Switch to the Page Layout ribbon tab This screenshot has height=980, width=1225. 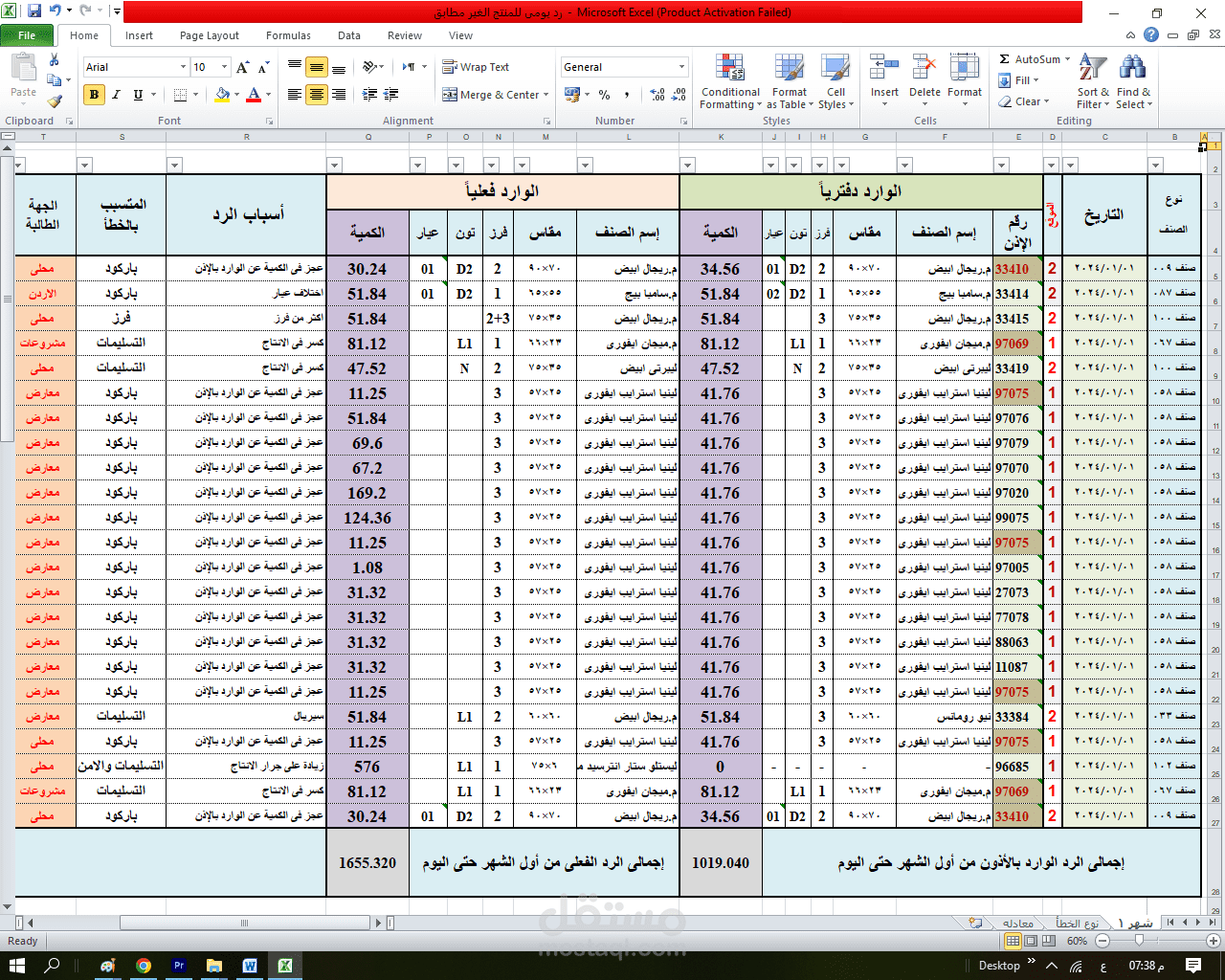pos(210,35)
